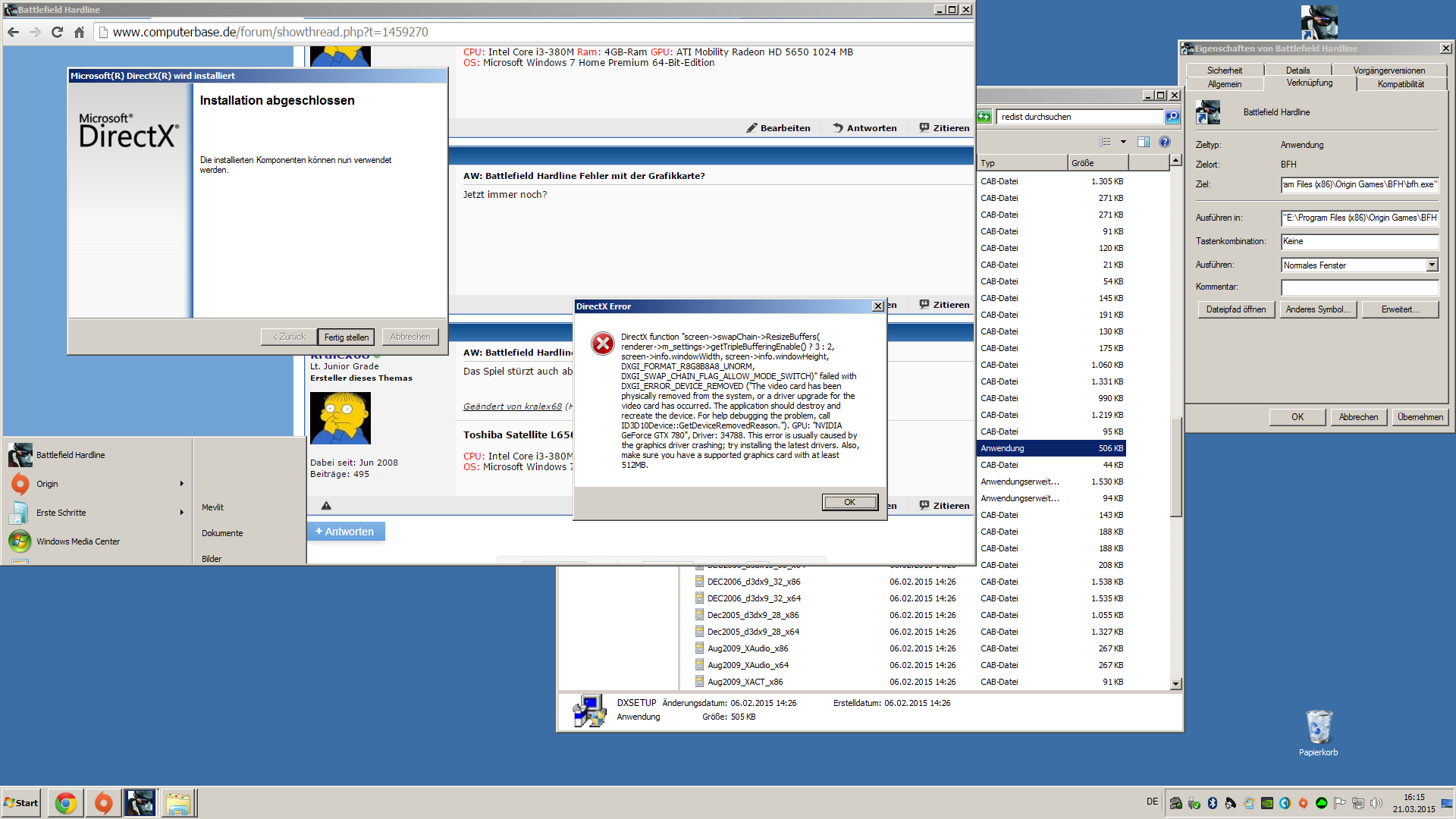
Task: Open the view options dropdown arrow
Action: (1123, 142)
